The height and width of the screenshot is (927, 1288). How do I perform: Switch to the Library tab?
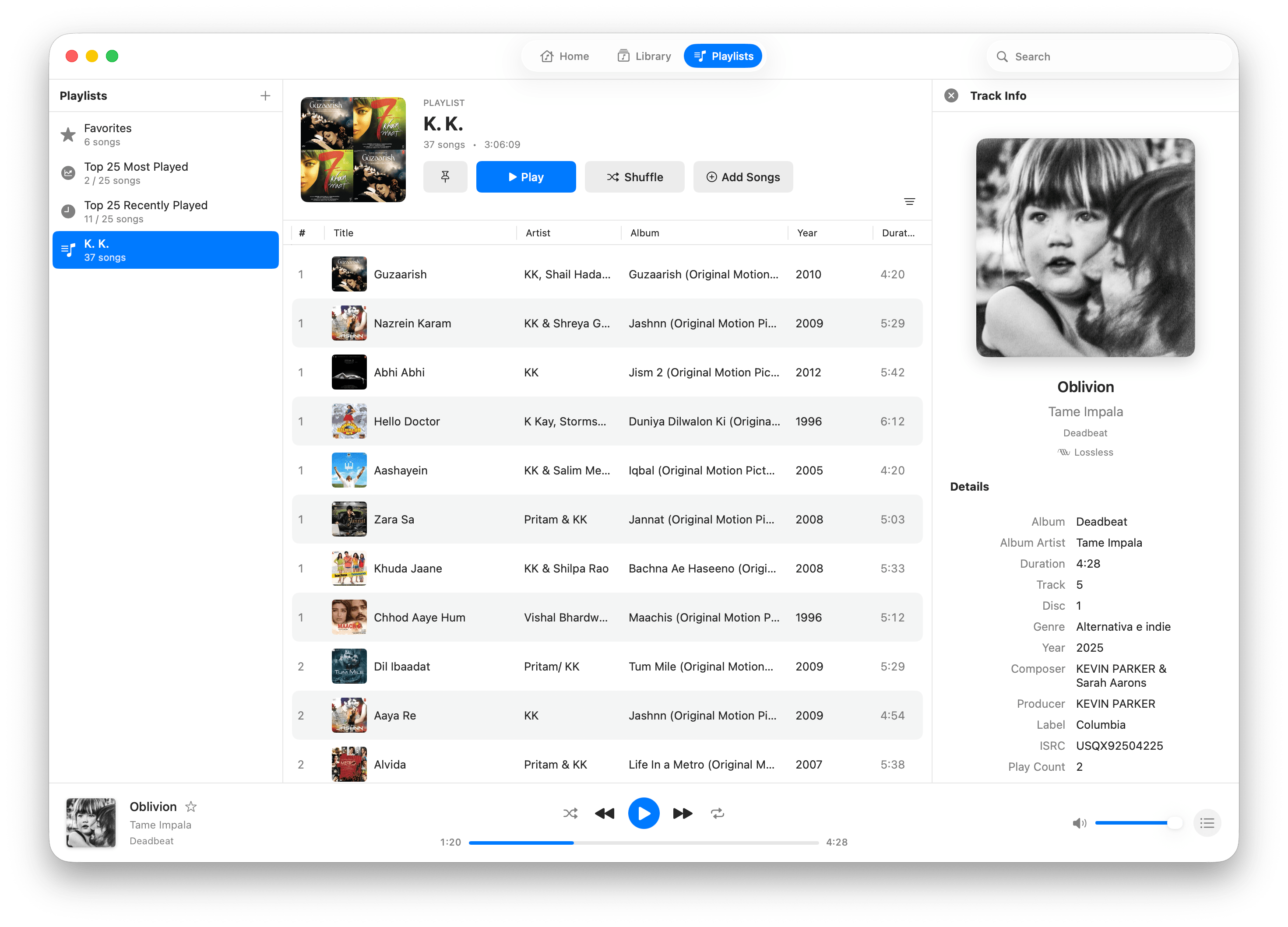click(644, 56)
